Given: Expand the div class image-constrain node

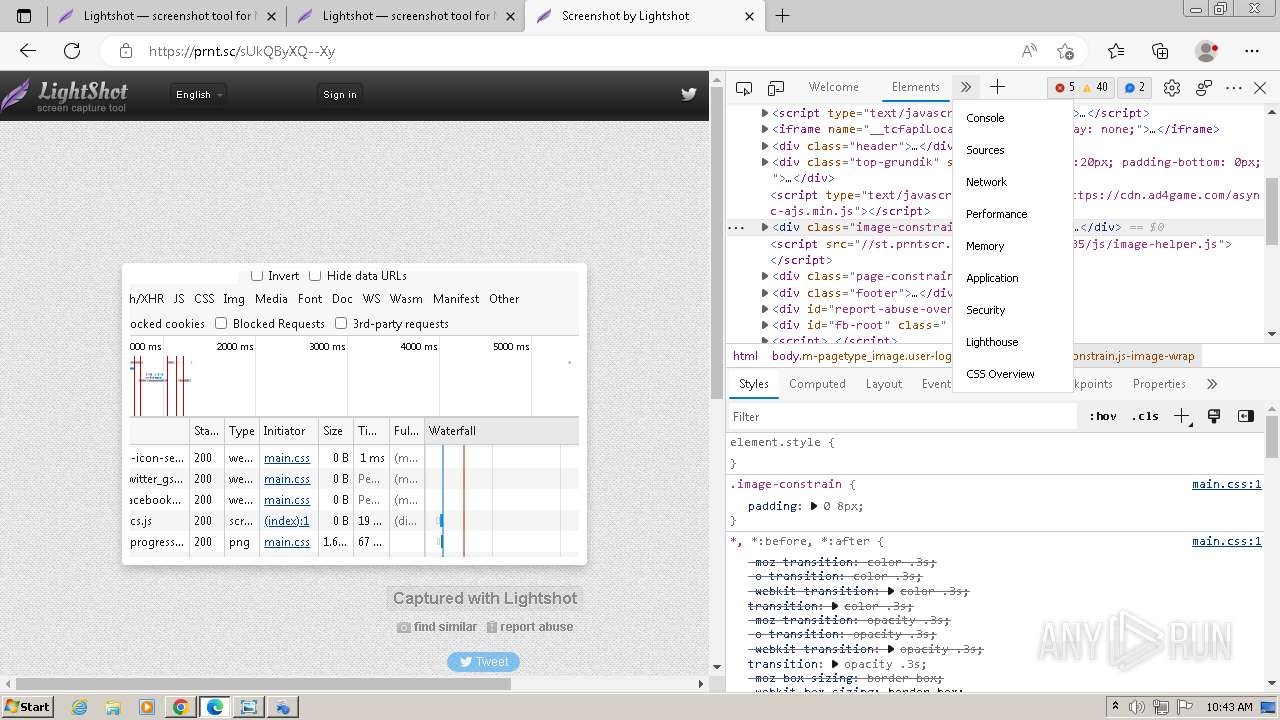Looking at the screenshot, I should (x=765, y=227).
